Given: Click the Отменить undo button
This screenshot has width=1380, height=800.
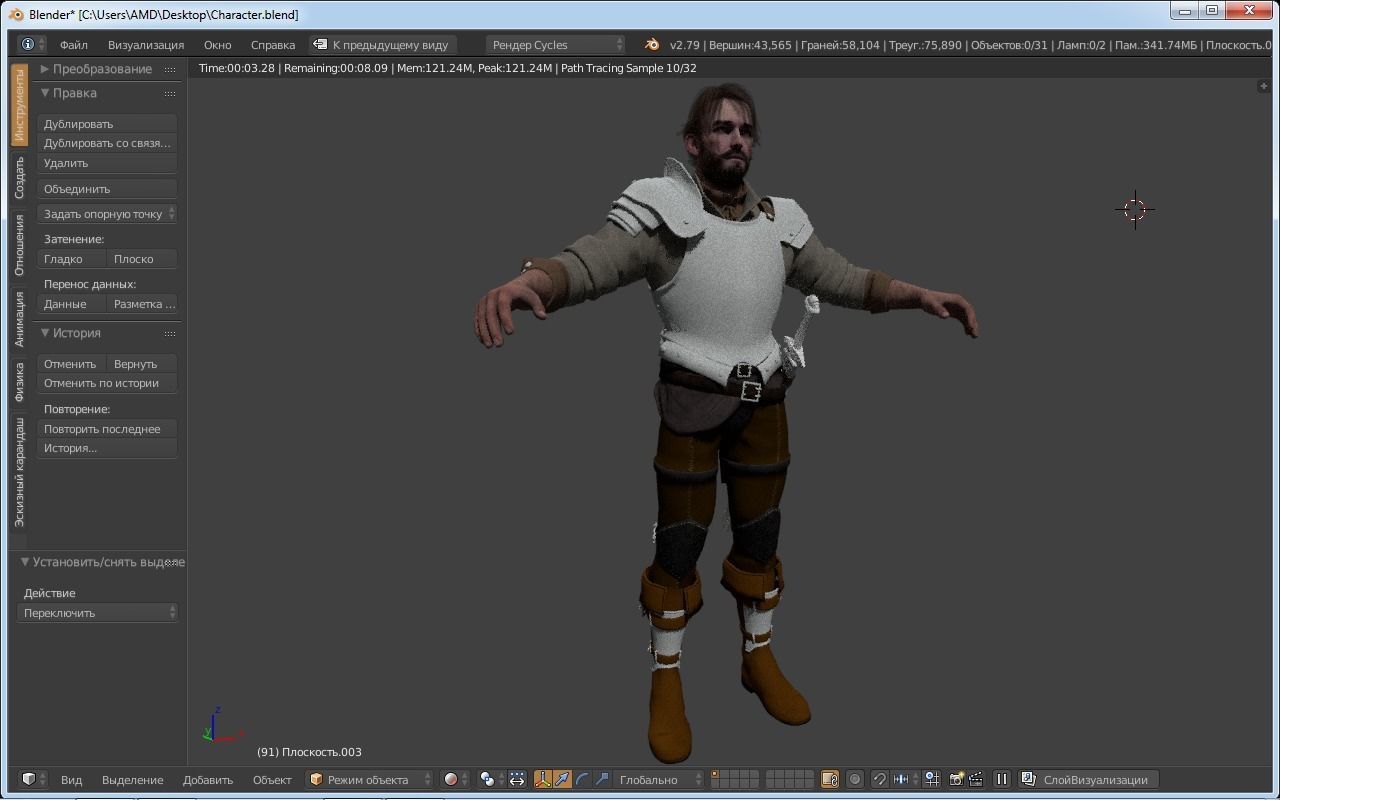Looking at the screenshot, I should [x=72, y=364].
